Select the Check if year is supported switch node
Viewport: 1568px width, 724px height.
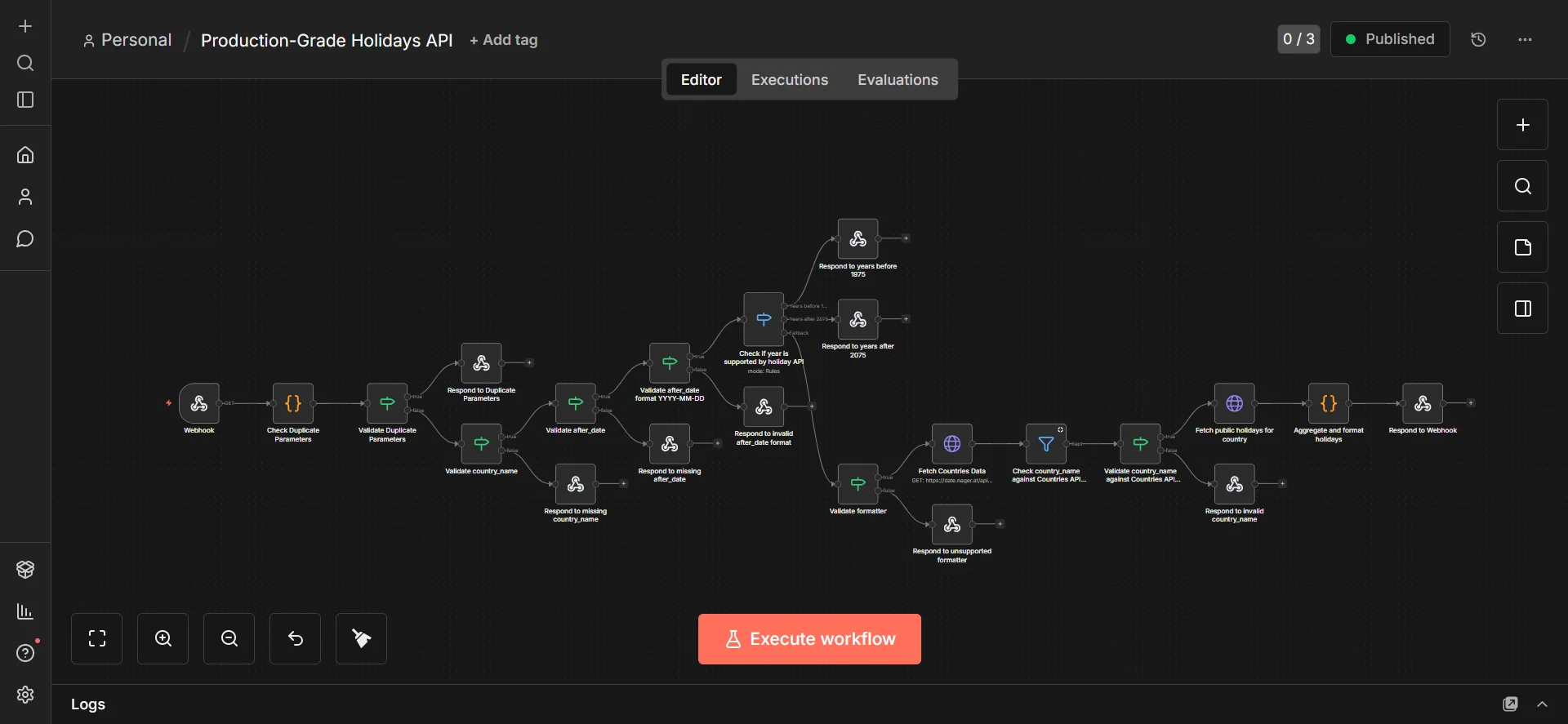click(764, 319)
